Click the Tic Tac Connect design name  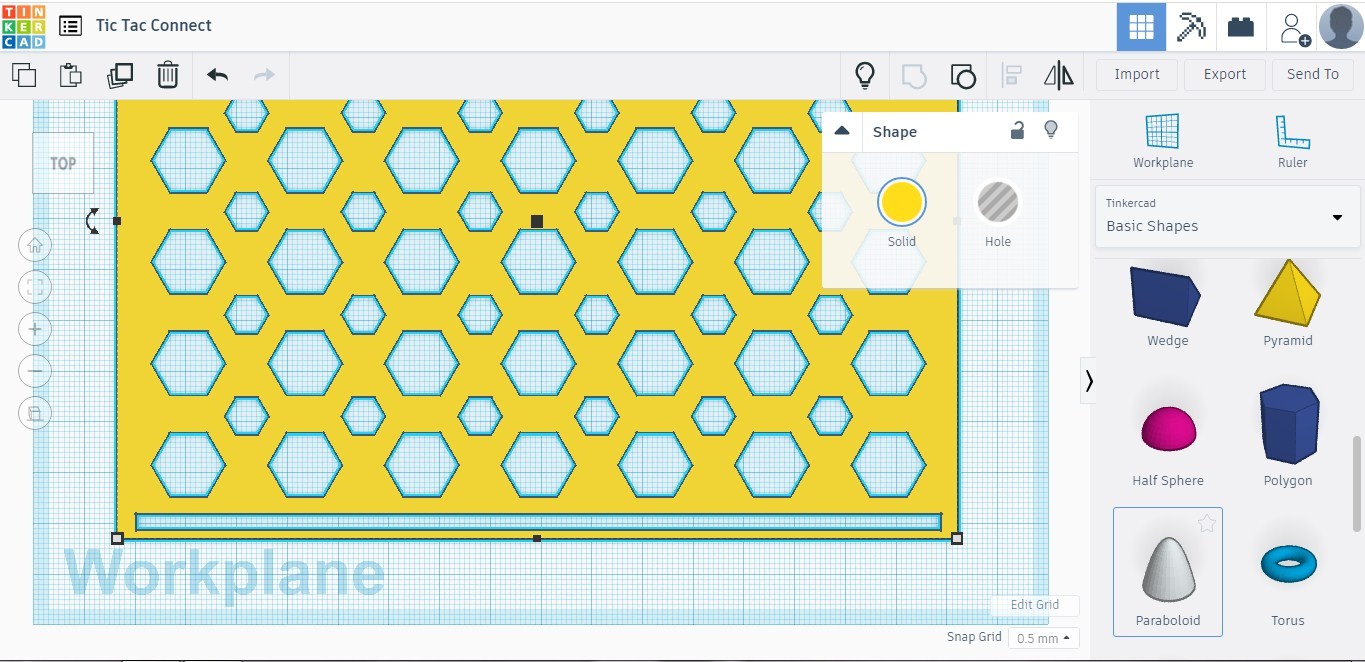154,26
